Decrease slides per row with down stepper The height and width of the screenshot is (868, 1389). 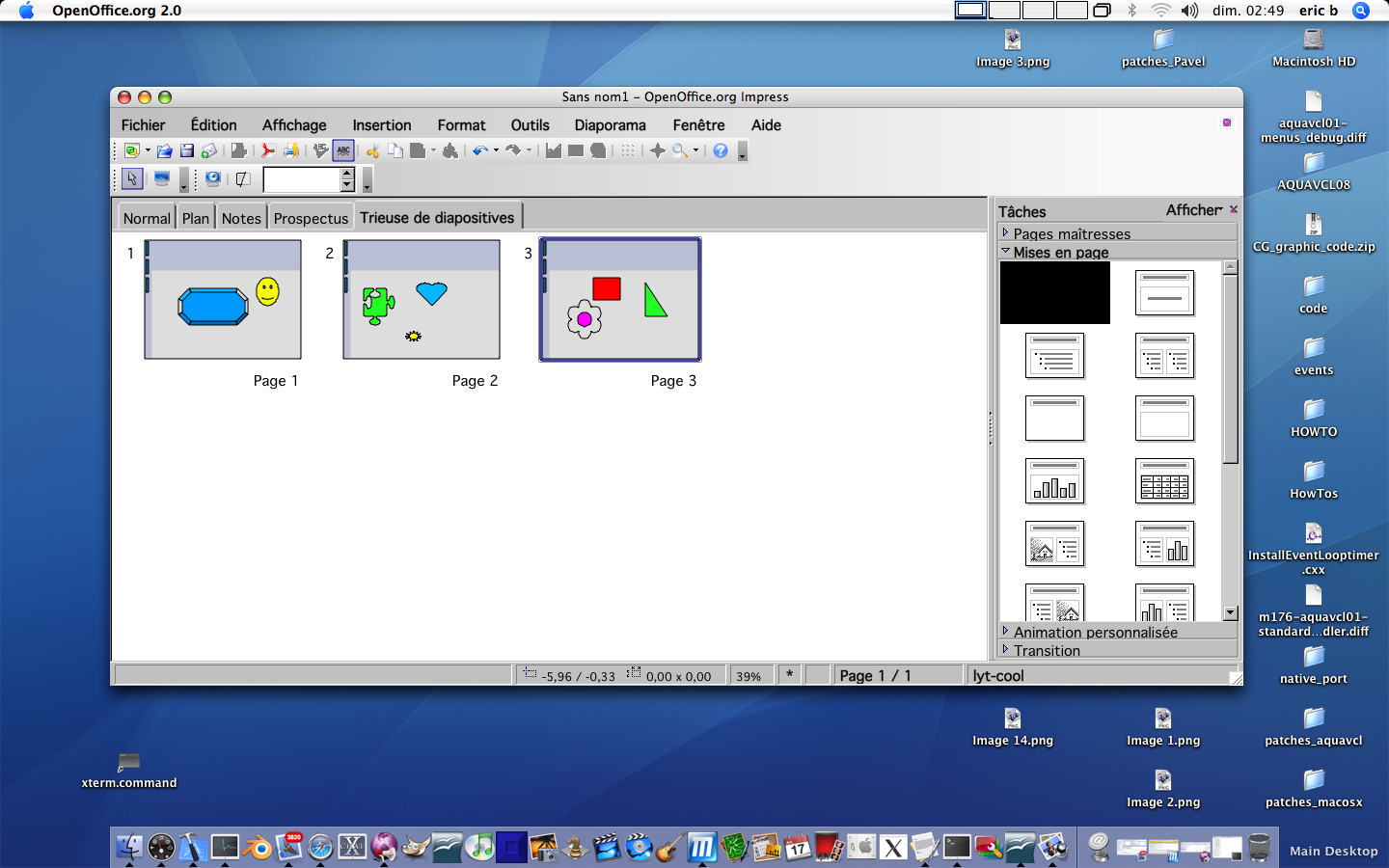pyautogui.click(x=347, y=185)
